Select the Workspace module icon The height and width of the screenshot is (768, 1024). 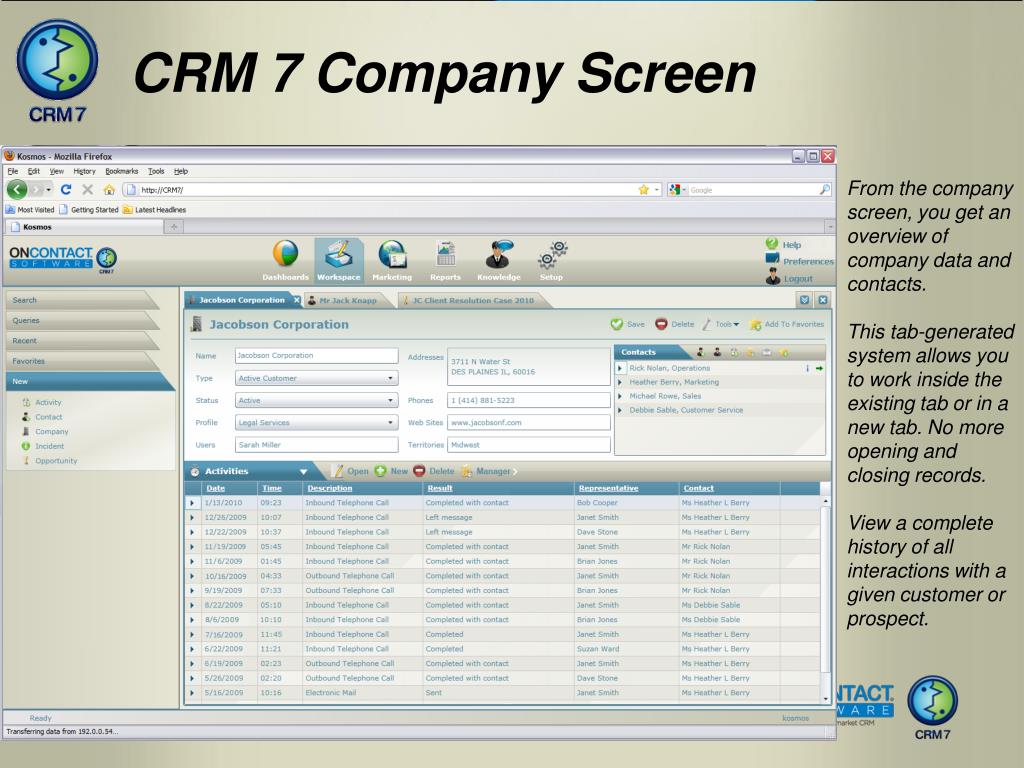338,254
